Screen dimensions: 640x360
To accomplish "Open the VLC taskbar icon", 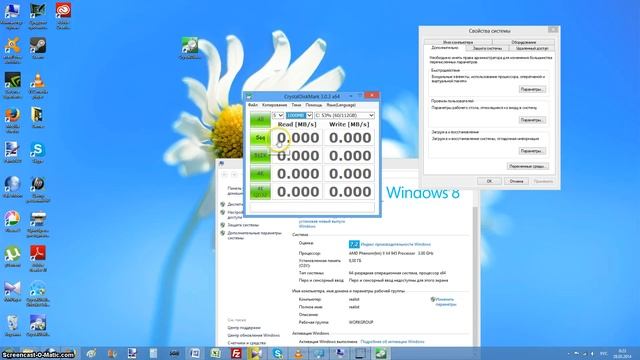I will coord(299,353).
